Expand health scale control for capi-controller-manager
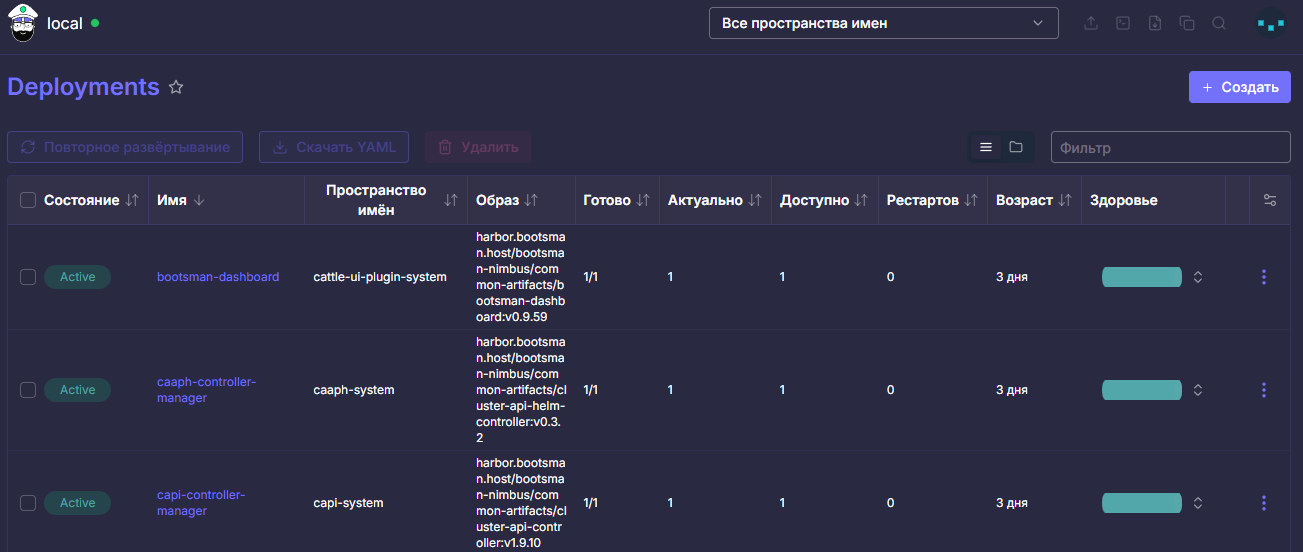 pos(1198,503)
